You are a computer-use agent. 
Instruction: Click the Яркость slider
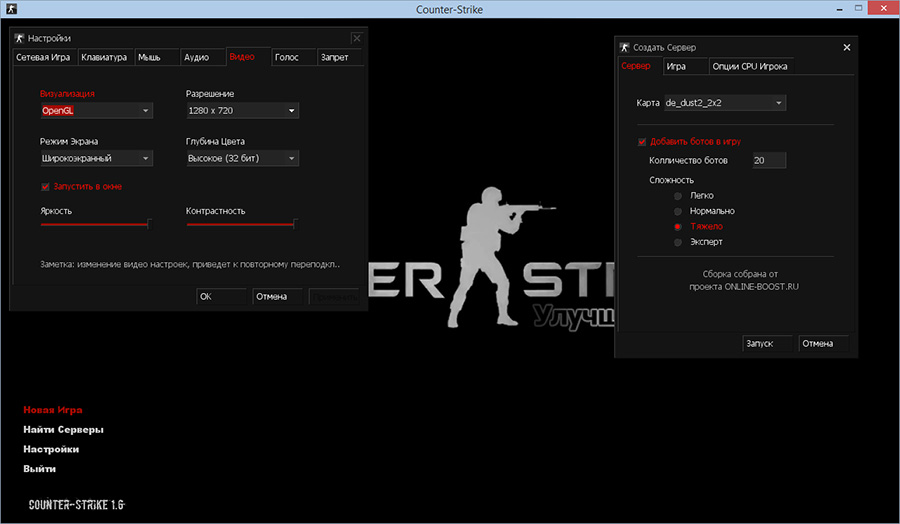tap(96, 224)
